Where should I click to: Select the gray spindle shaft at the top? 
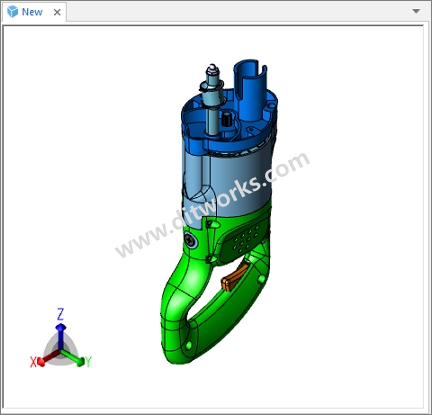(x=212, y=100)
